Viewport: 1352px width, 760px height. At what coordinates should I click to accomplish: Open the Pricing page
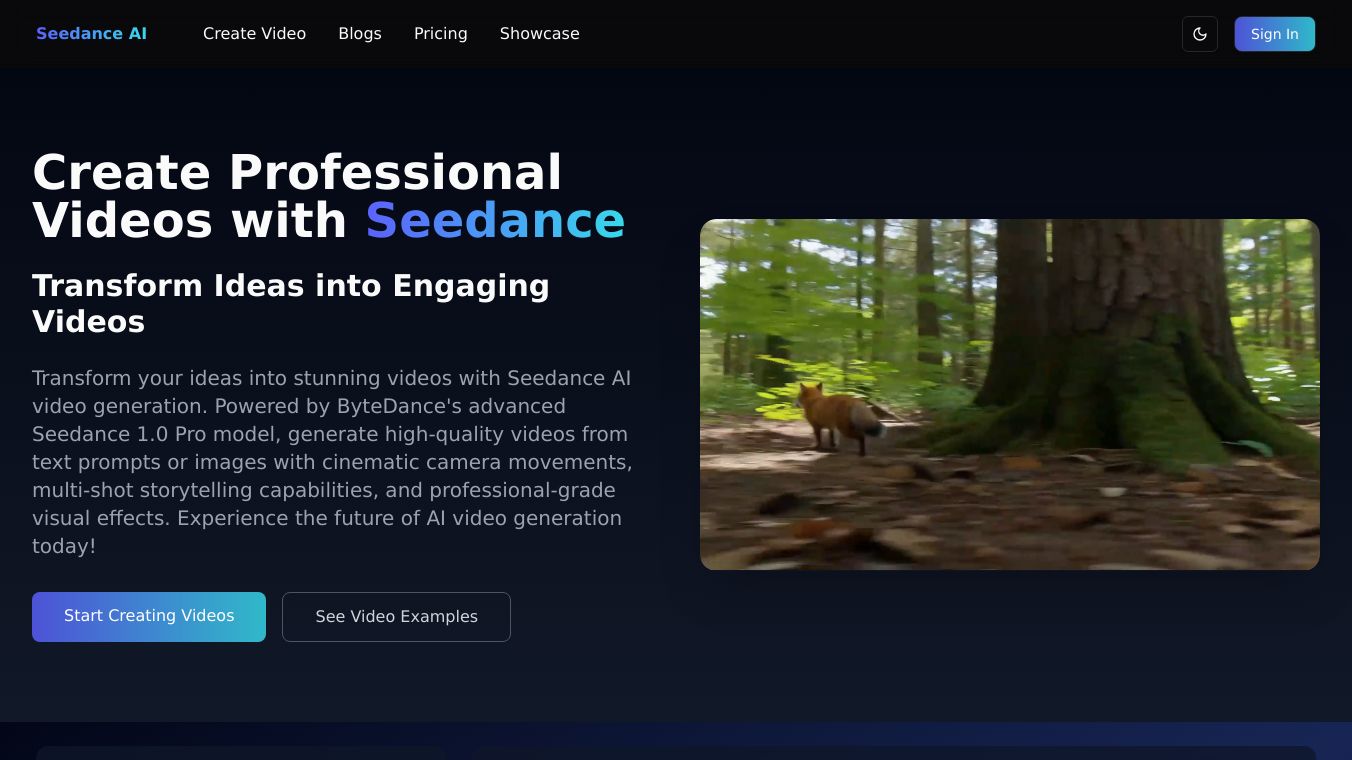pyautogui.click(x=441, y=33)
